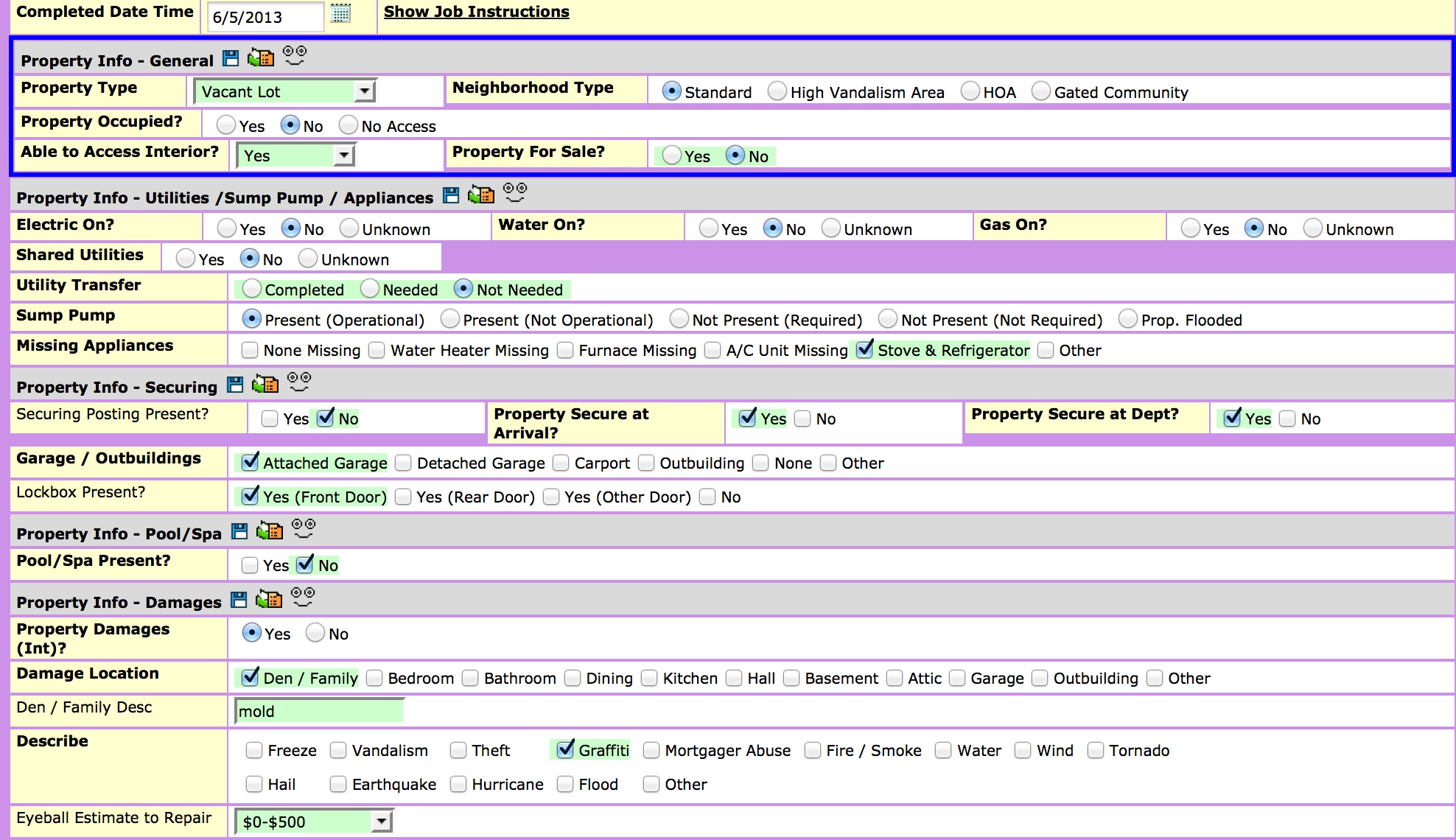Select Utility Transfer Needed option
The width and height of the screenshot is (1456, 840).
(x=370, y=289)
